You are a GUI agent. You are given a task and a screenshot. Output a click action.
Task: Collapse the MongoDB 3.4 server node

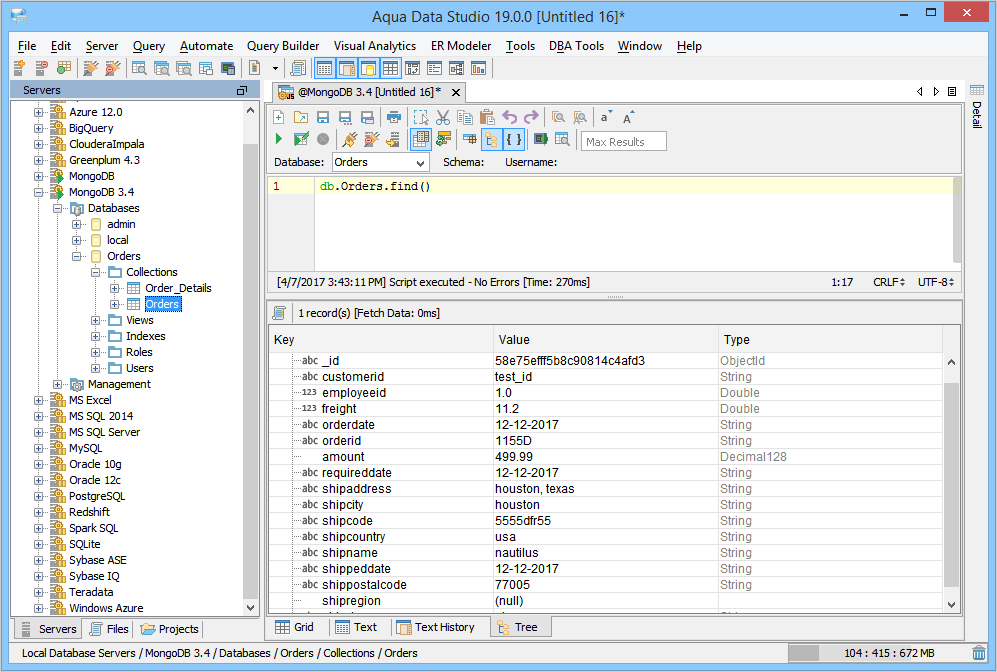tap(39, 192)
